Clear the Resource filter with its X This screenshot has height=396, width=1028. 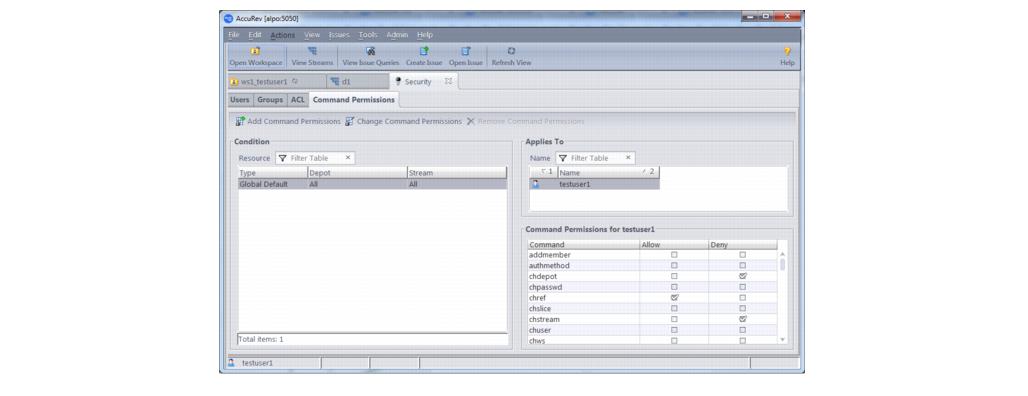347,158
